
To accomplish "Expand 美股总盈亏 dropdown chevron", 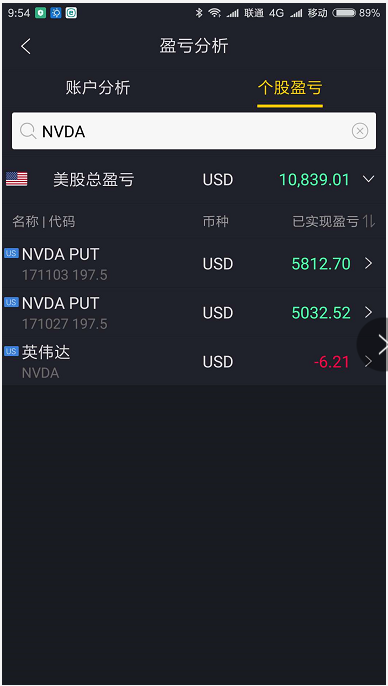I will (369, 179).
